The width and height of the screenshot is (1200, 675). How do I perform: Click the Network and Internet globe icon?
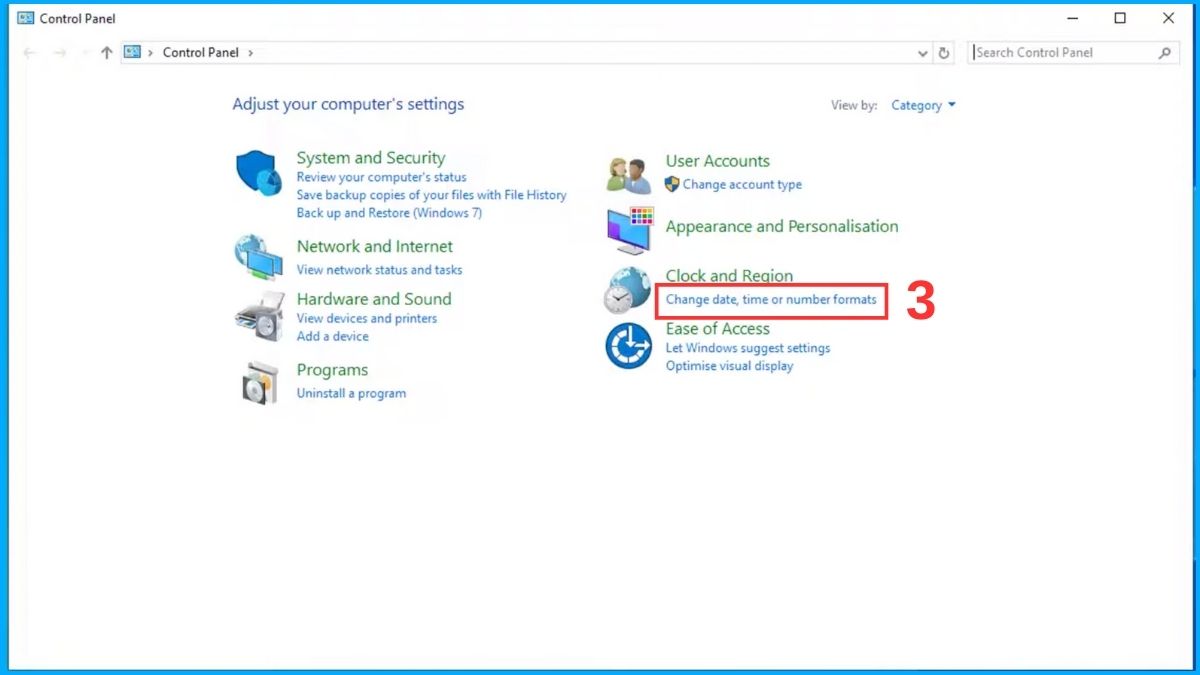(x=258, y=258)
